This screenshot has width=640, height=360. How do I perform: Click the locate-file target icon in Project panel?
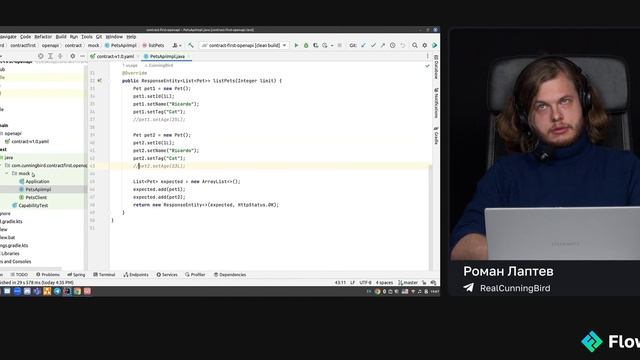point(40,56)
